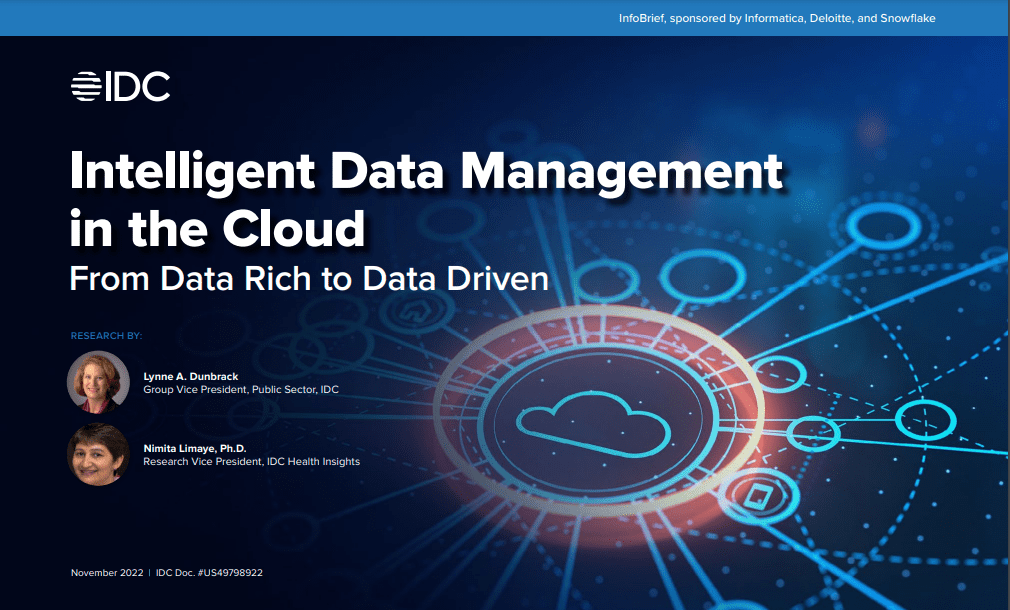Viewport: 1010px width, 610px height.
Task: Open Lynne A. Dunbrack's portrait photo
Action: point(98,382)
